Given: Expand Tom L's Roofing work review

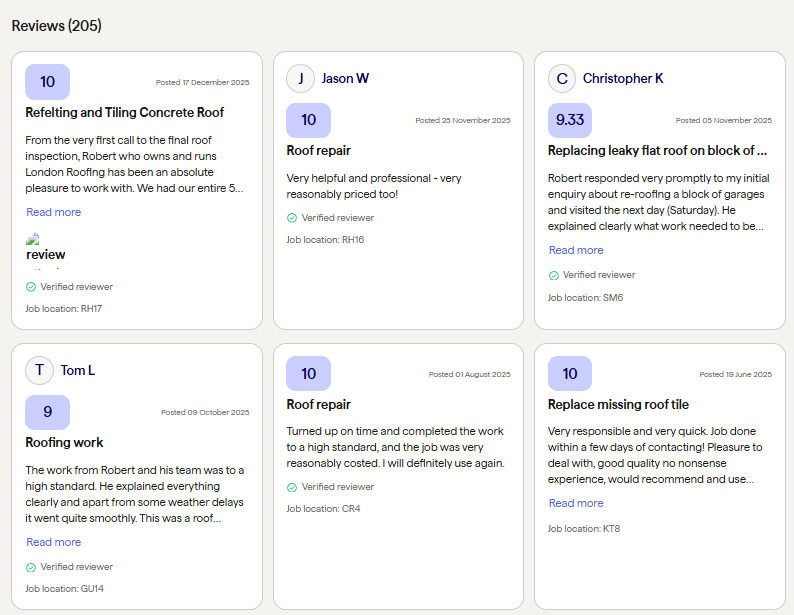Looking at the screenshot, I should pyautogui.click(x=54, y=542).
